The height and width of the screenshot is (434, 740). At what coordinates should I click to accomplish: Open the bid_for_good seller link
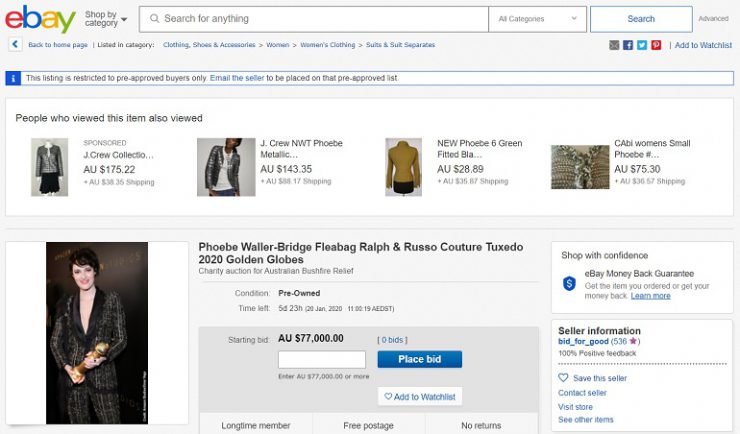pos(583,341)
